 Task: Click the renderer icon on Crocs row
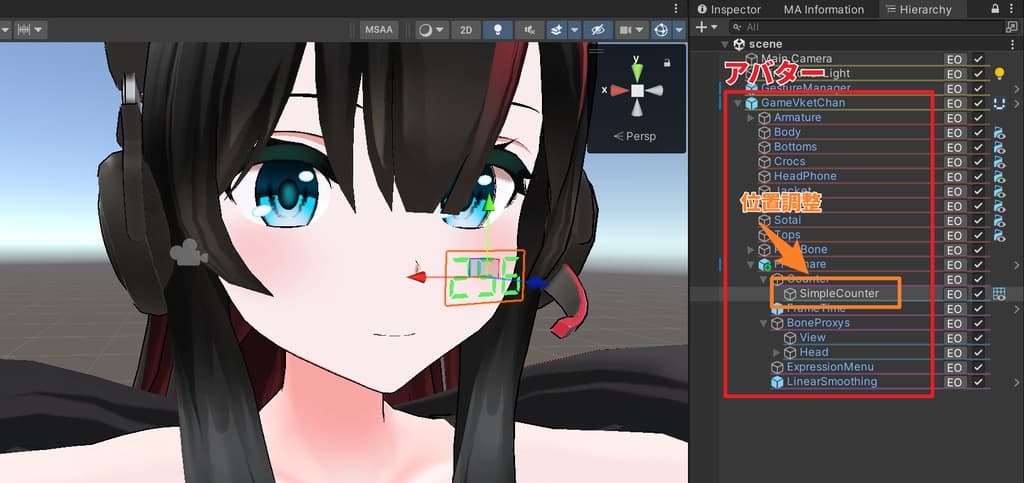999,162
